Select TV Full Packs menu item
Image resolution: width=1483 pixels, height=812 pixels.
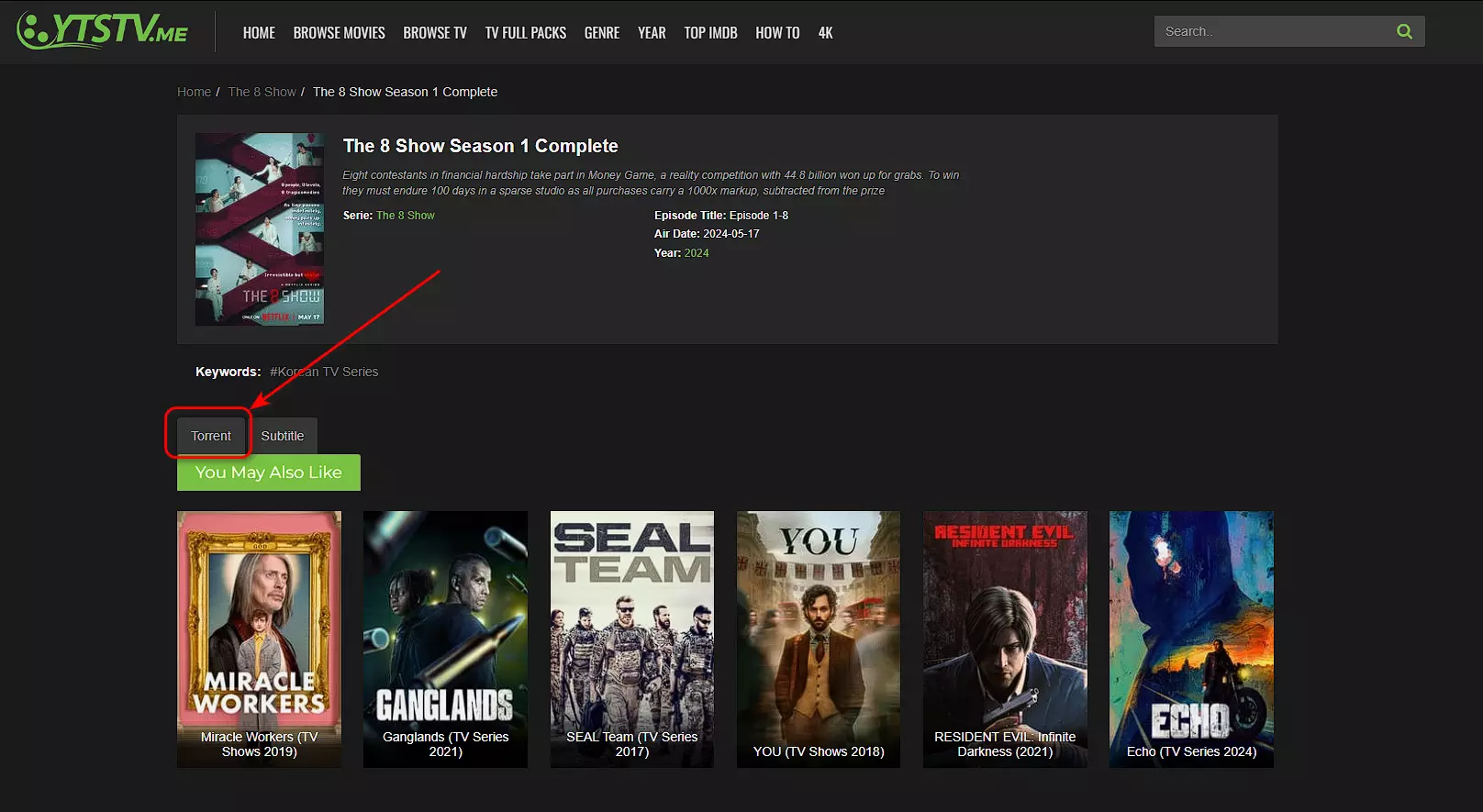click(526, 33)
